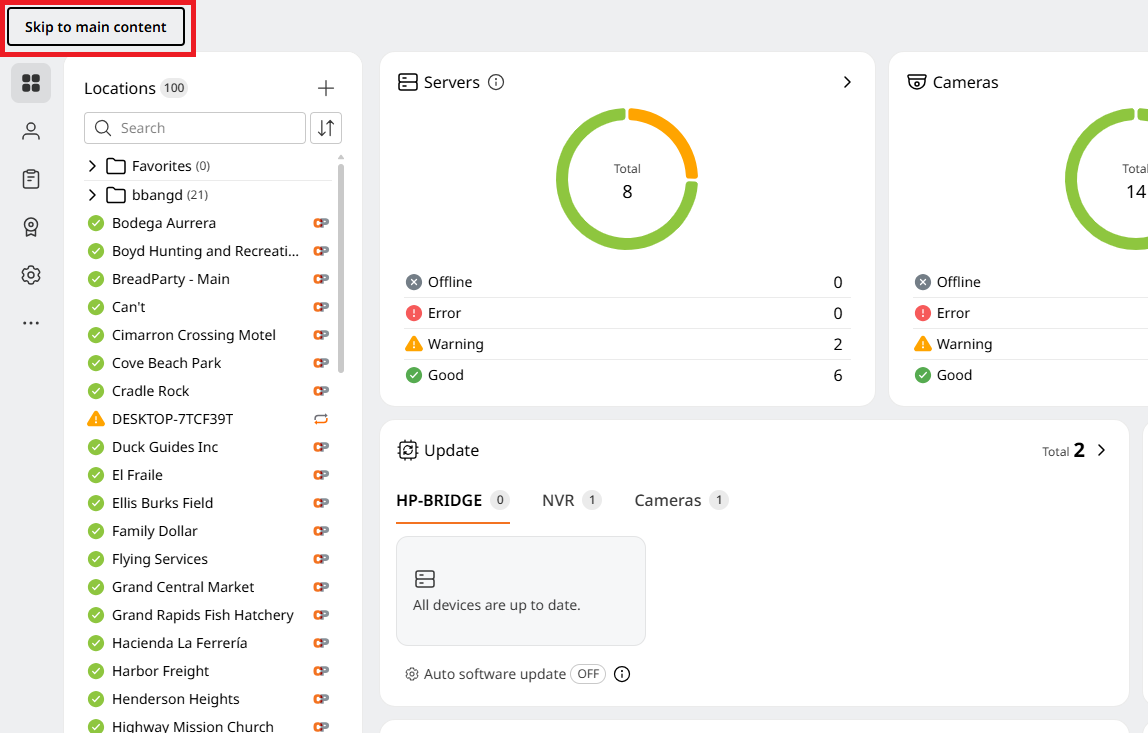Open the settings gear sidebar icon
Image resolution: width=1148 pixels, height=733 pixels.
coord(31,275)
